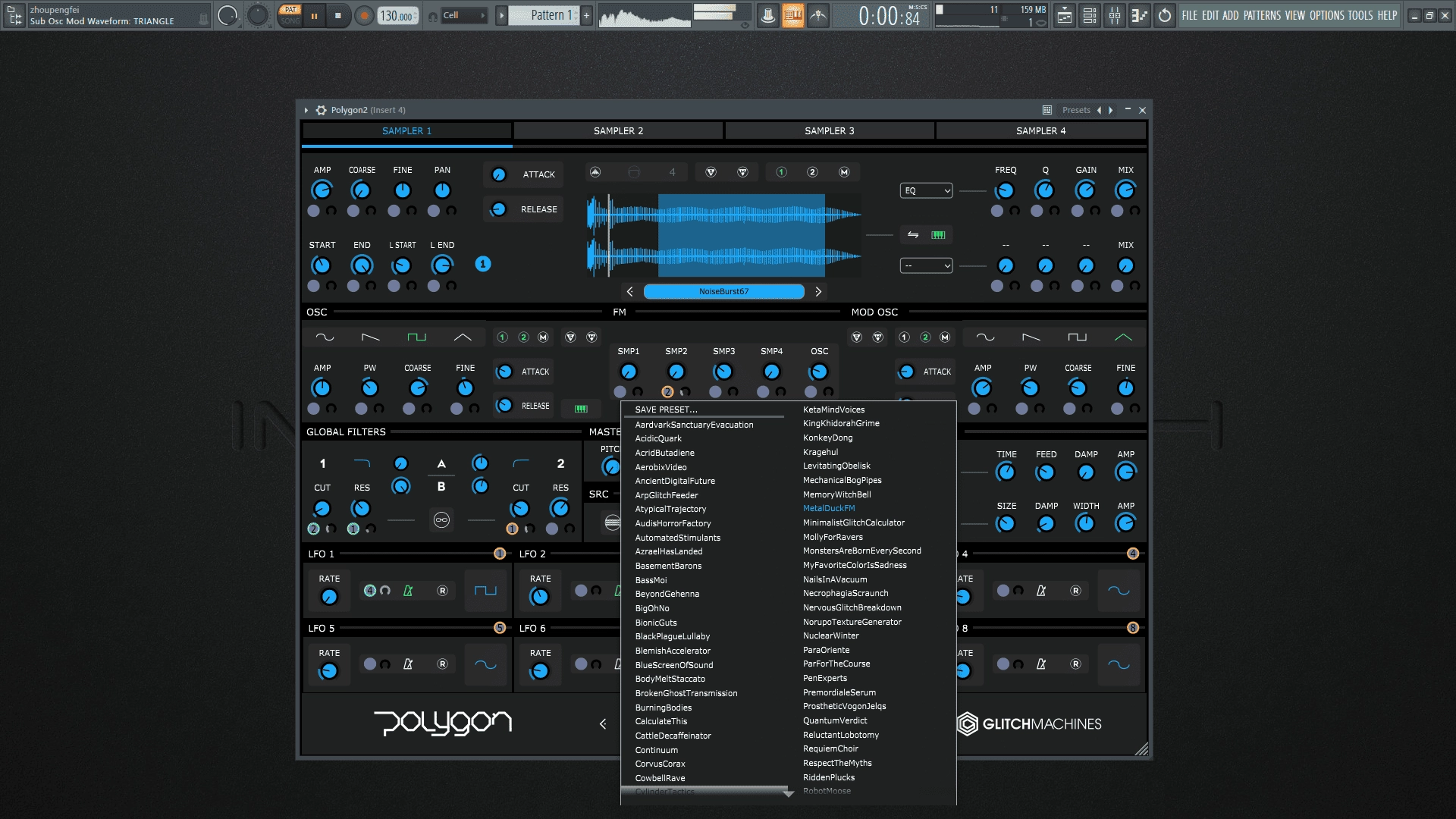Click previous preset chevron near Polygon logo
Image resolution: width=1456 pixels, height=819 pixels.
point(603,724)
